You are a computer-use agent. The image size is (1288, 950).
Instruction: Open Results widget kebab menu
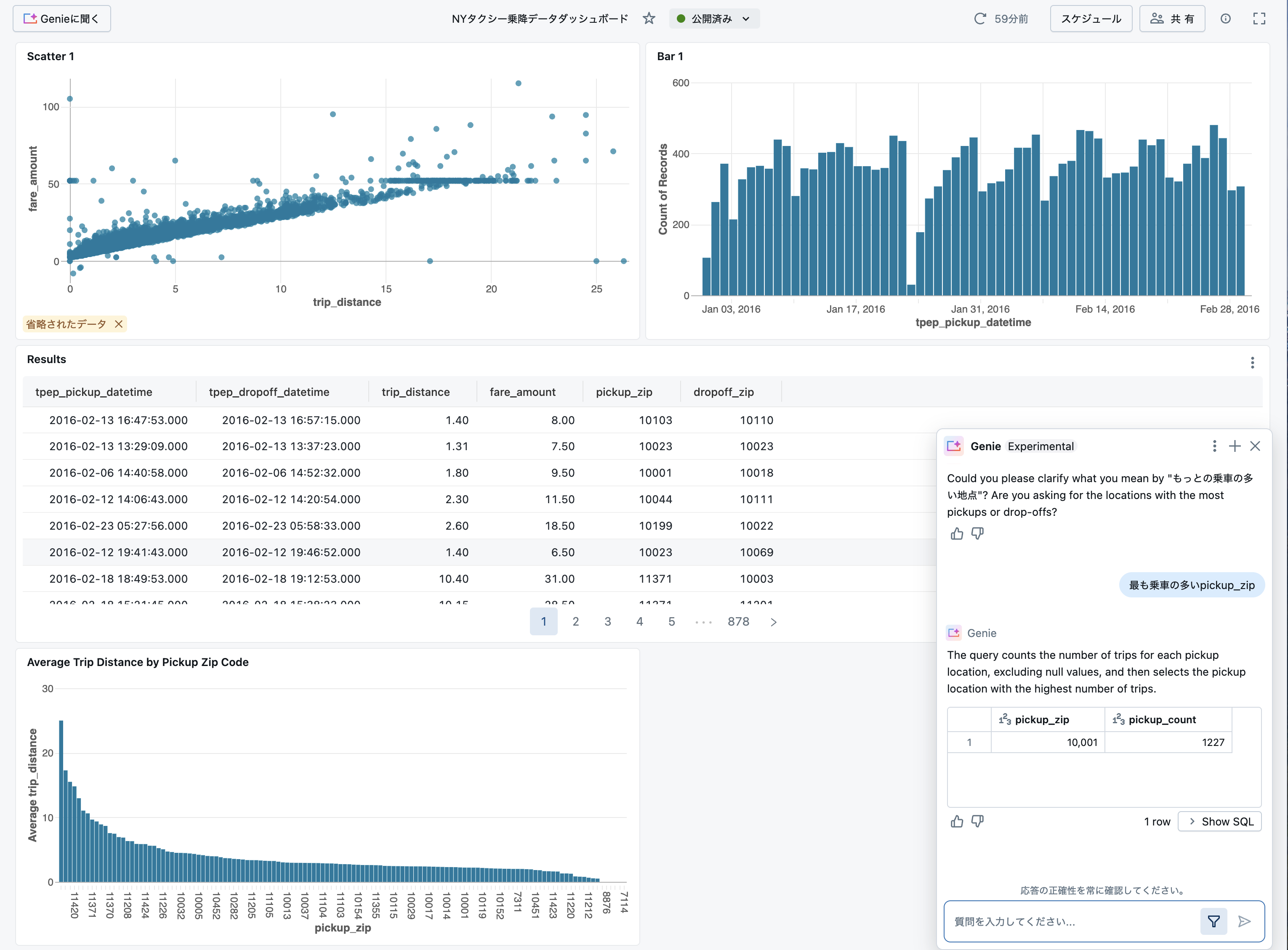pos(1252,362)
